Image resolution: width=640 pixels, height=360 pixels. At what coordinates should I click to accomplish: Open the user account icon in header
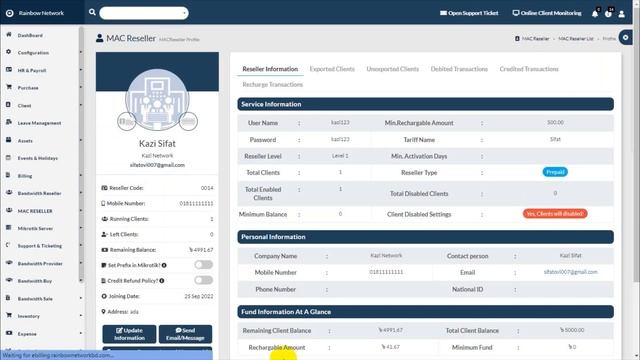(x=621, y=14)
